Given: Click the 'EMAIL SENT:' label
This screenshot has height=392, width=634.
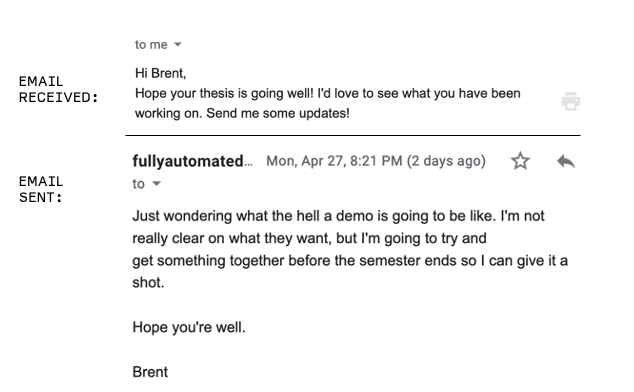Looking at the screenshot, I should click(x=41, y=189).
